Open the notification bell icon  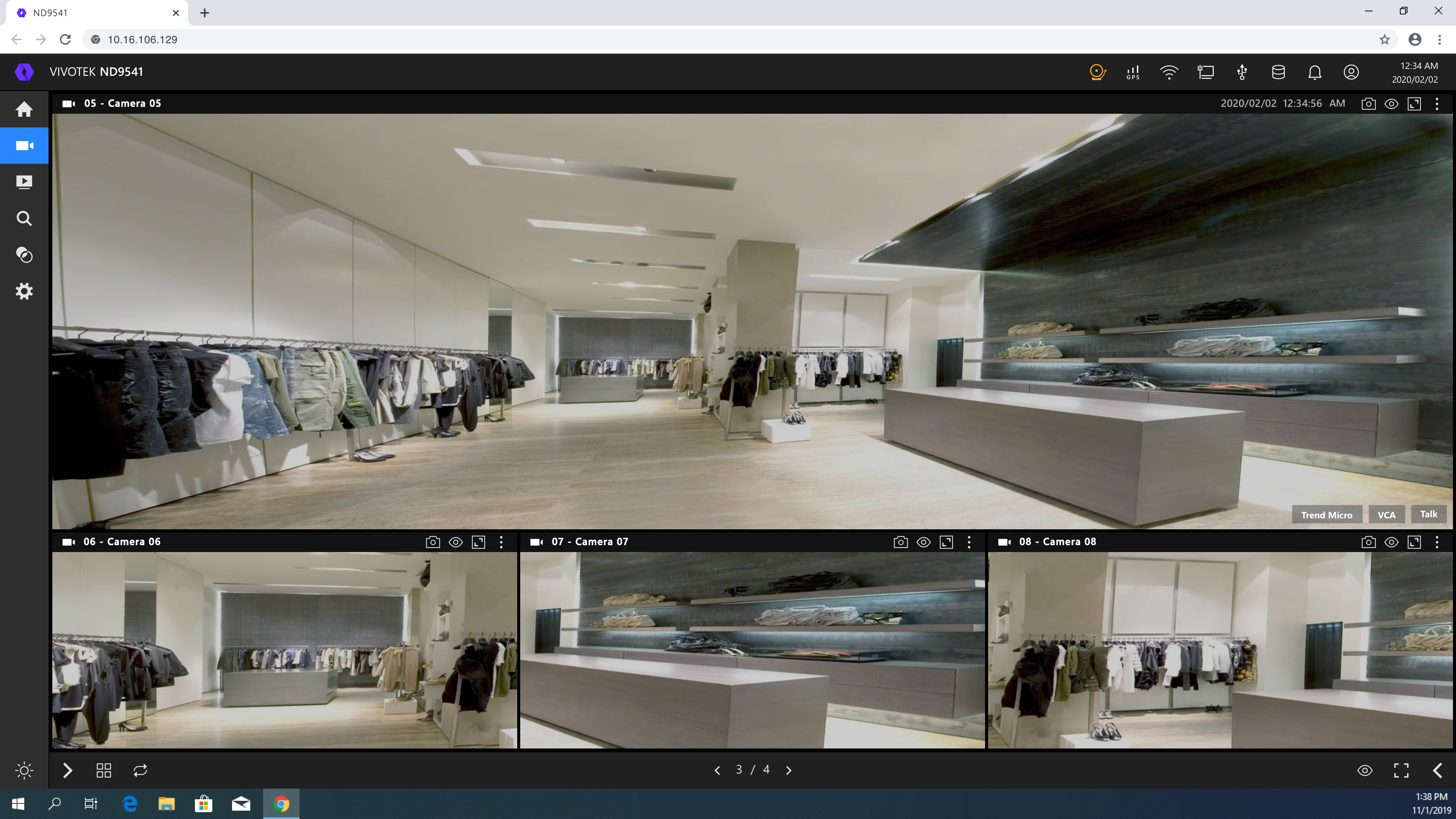coord(1315,72)
